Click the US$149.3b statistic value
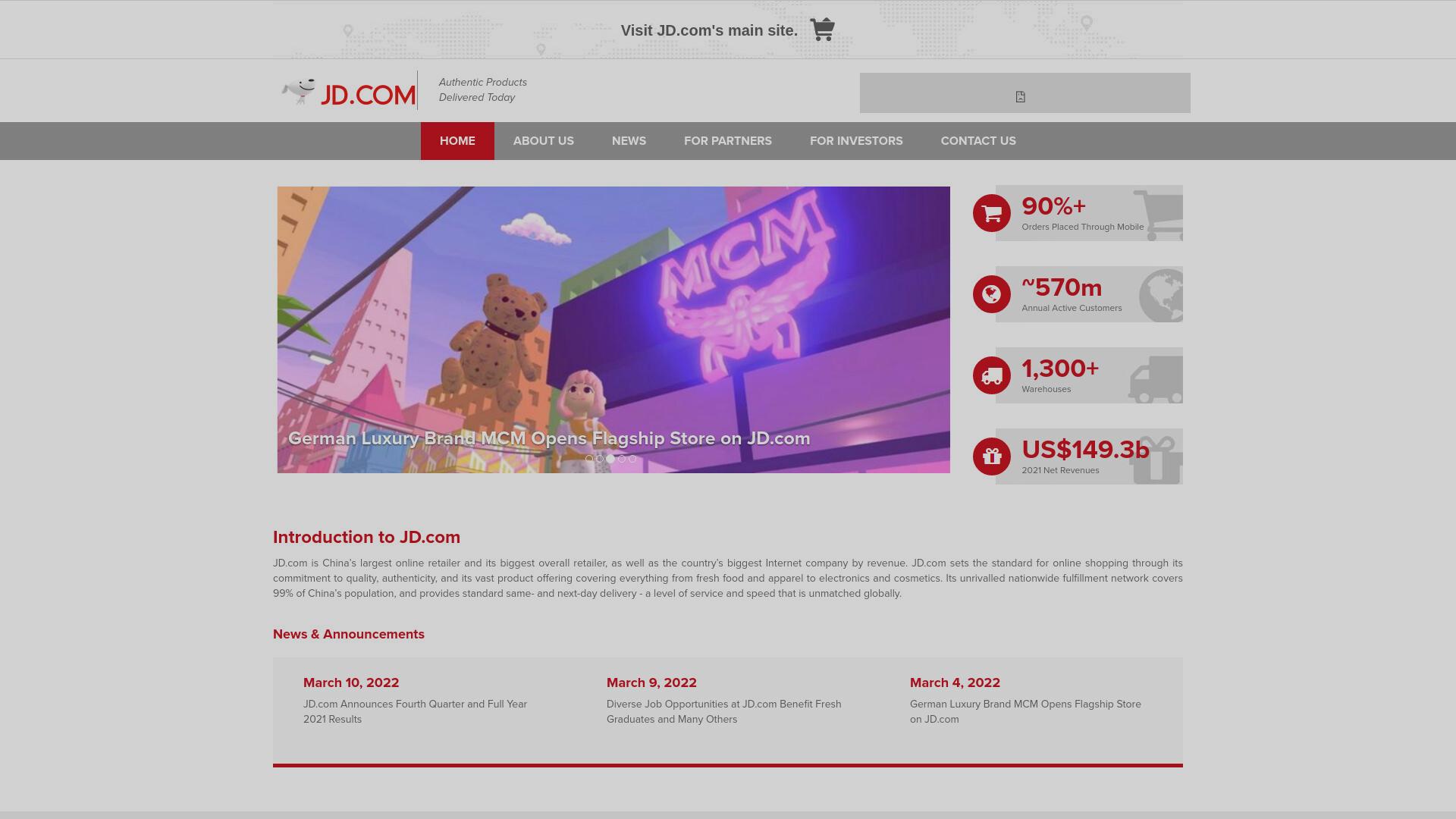 pyautogui.click(x=1085, y=450)
